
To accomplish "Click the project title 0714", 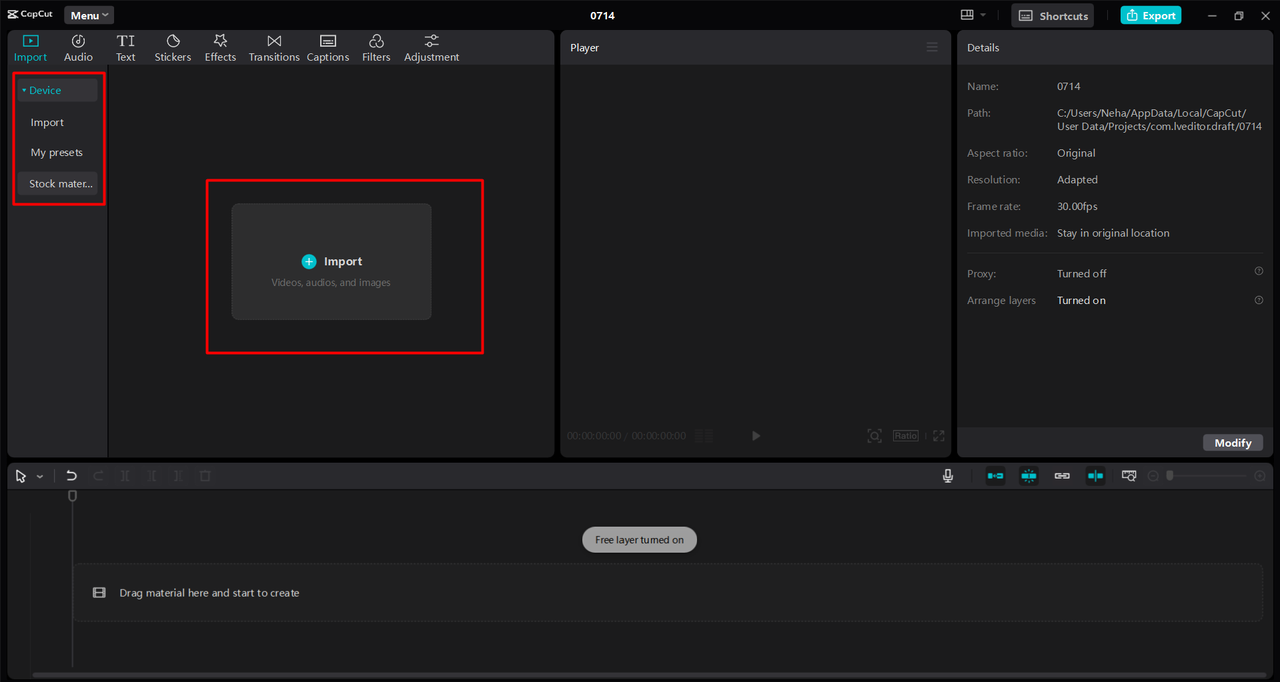I will tap(602, 16).
